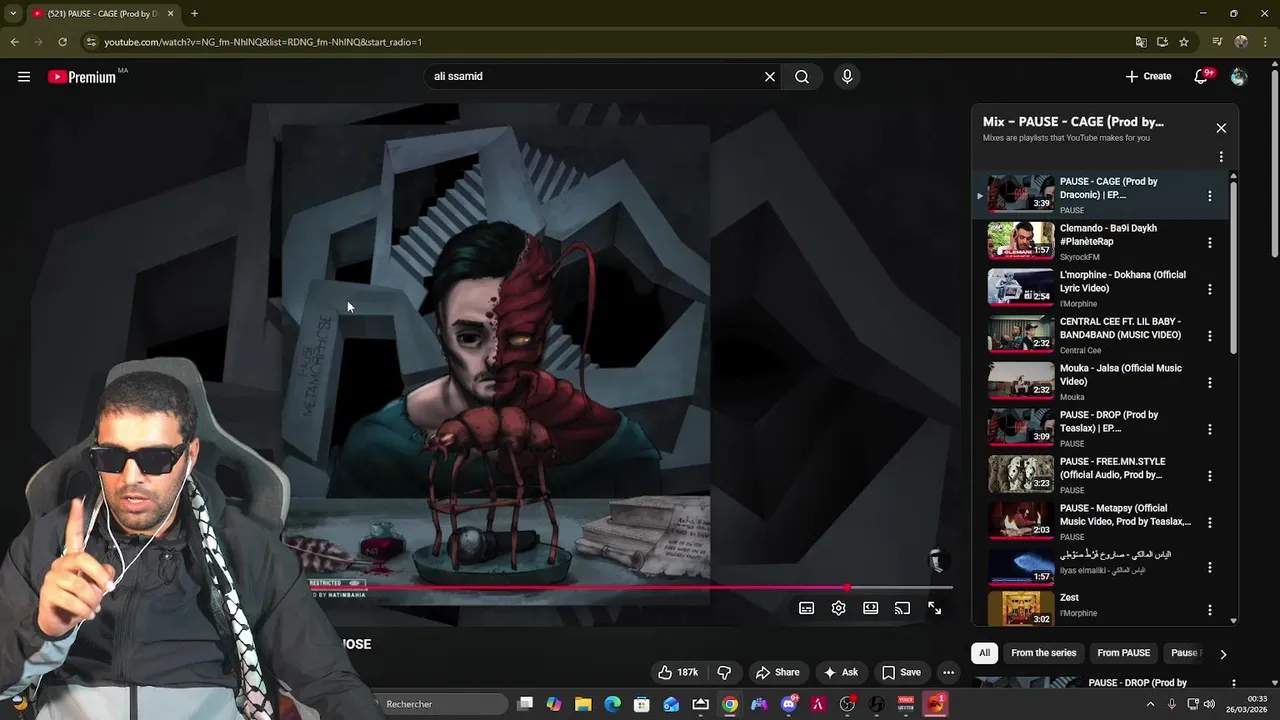This screenshot has height=720, width=1280.
Task: Clear the search text with the X
Action: coord(770,77)
